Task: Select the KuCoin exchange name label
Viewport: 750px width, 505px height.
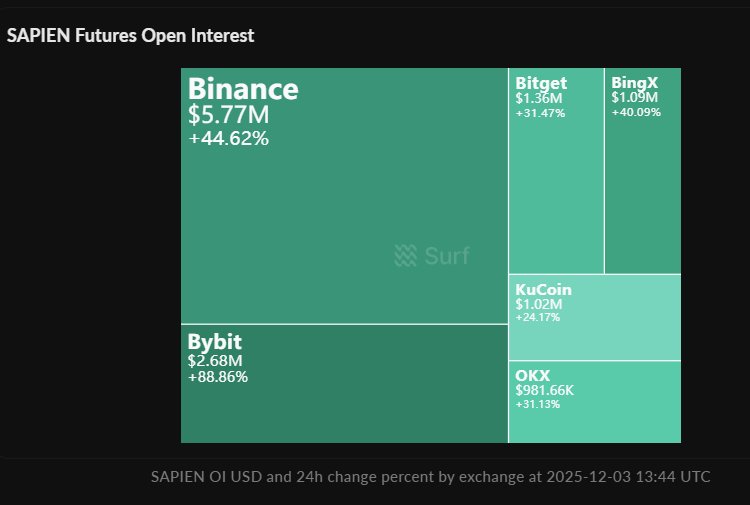Action: pos(543,289)
